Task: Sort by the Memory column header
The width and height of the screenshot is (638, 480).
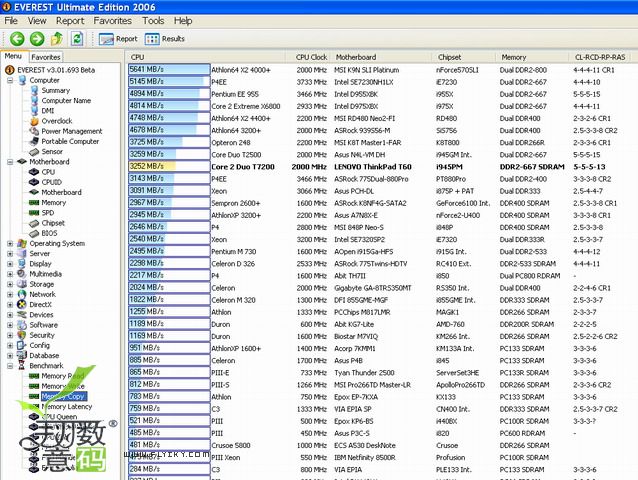Action: [513, 57]
